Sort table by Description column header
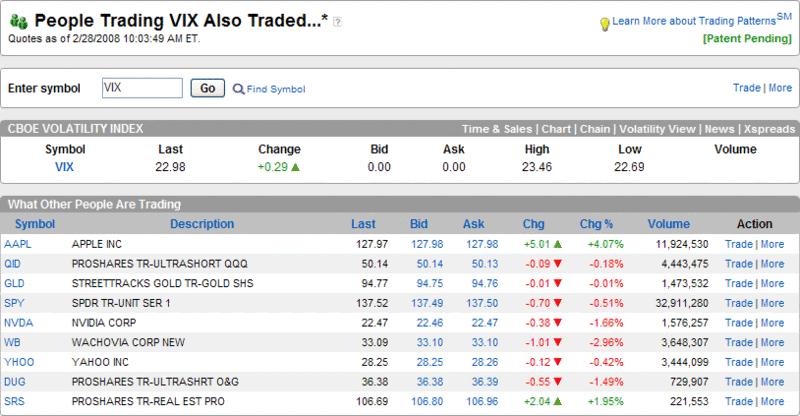The image size is (800, 416). pos(202,224)
